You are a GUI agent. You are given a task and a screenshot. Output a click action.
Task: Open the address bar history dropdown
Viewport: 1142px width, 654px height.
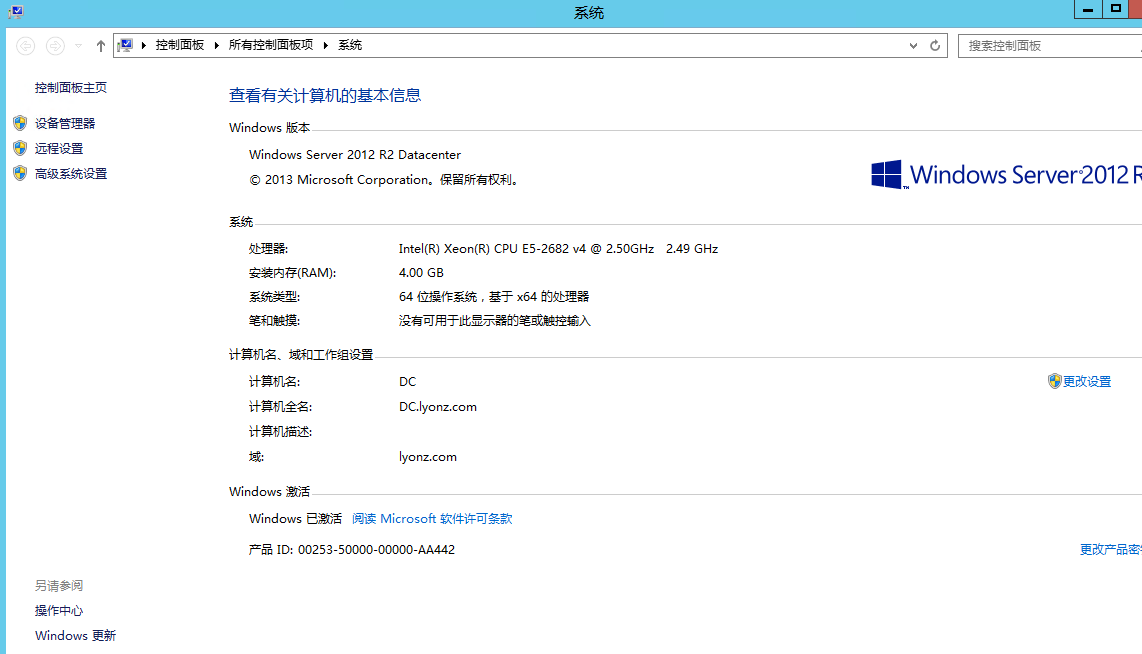(x=913, y=46)
